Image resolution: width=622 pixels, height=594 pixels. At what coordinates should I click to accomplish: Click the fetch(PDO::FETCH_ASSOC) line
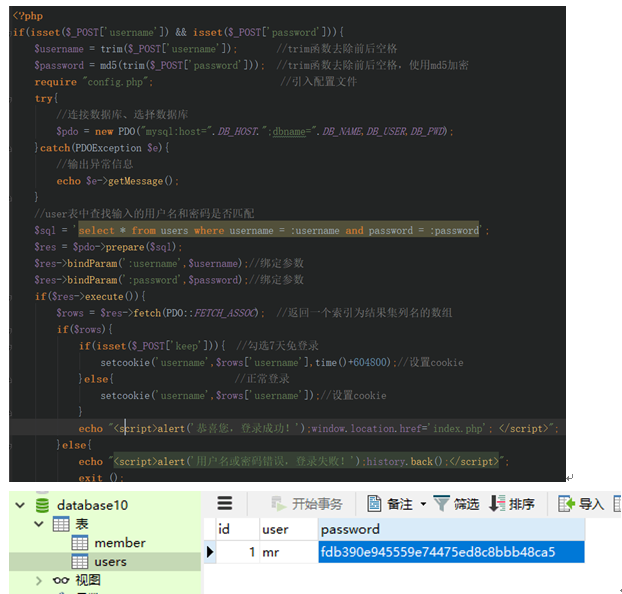click(x=160, y=313)
